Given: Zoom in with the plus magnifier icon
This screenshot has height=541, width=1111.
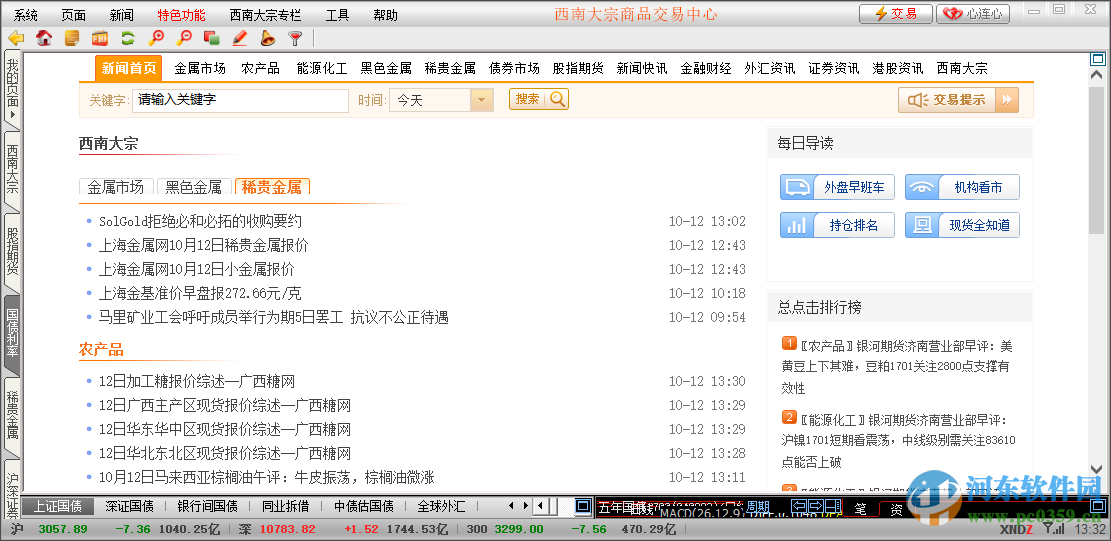Looking at the screenshot, I should coord(156,38).
